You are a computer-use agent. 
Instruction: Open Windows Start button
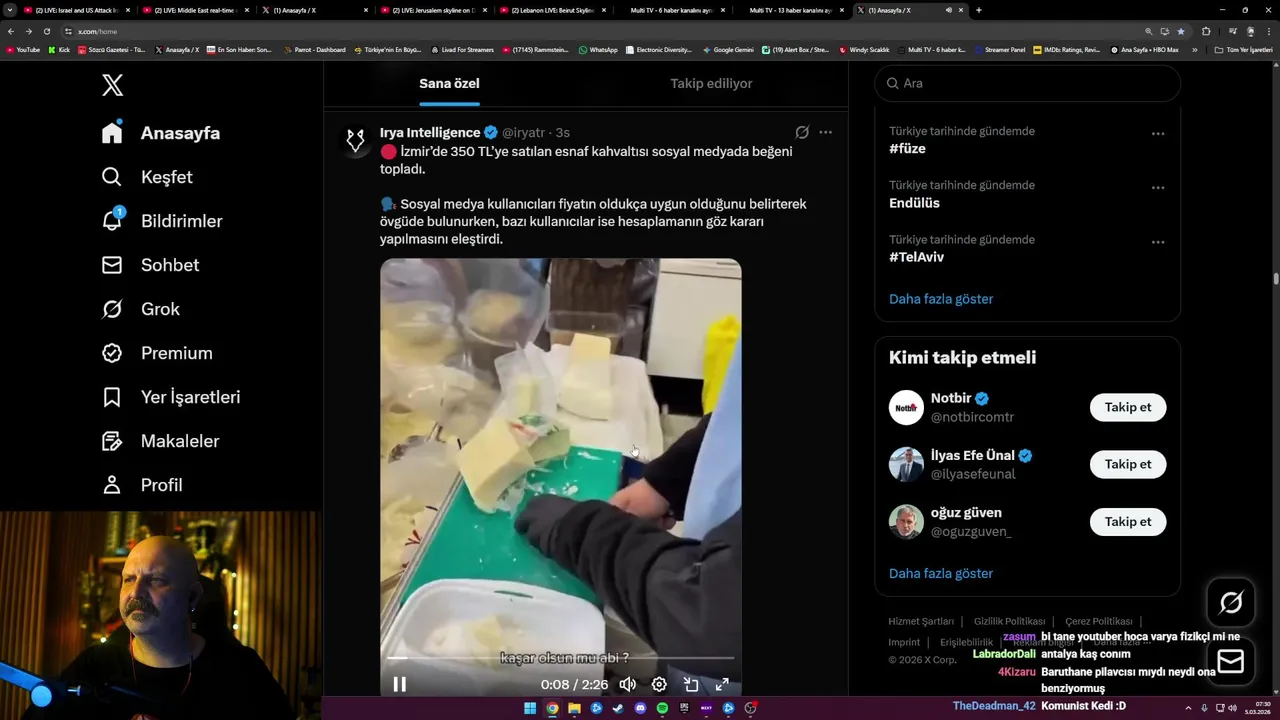click(x=530, y=708)
